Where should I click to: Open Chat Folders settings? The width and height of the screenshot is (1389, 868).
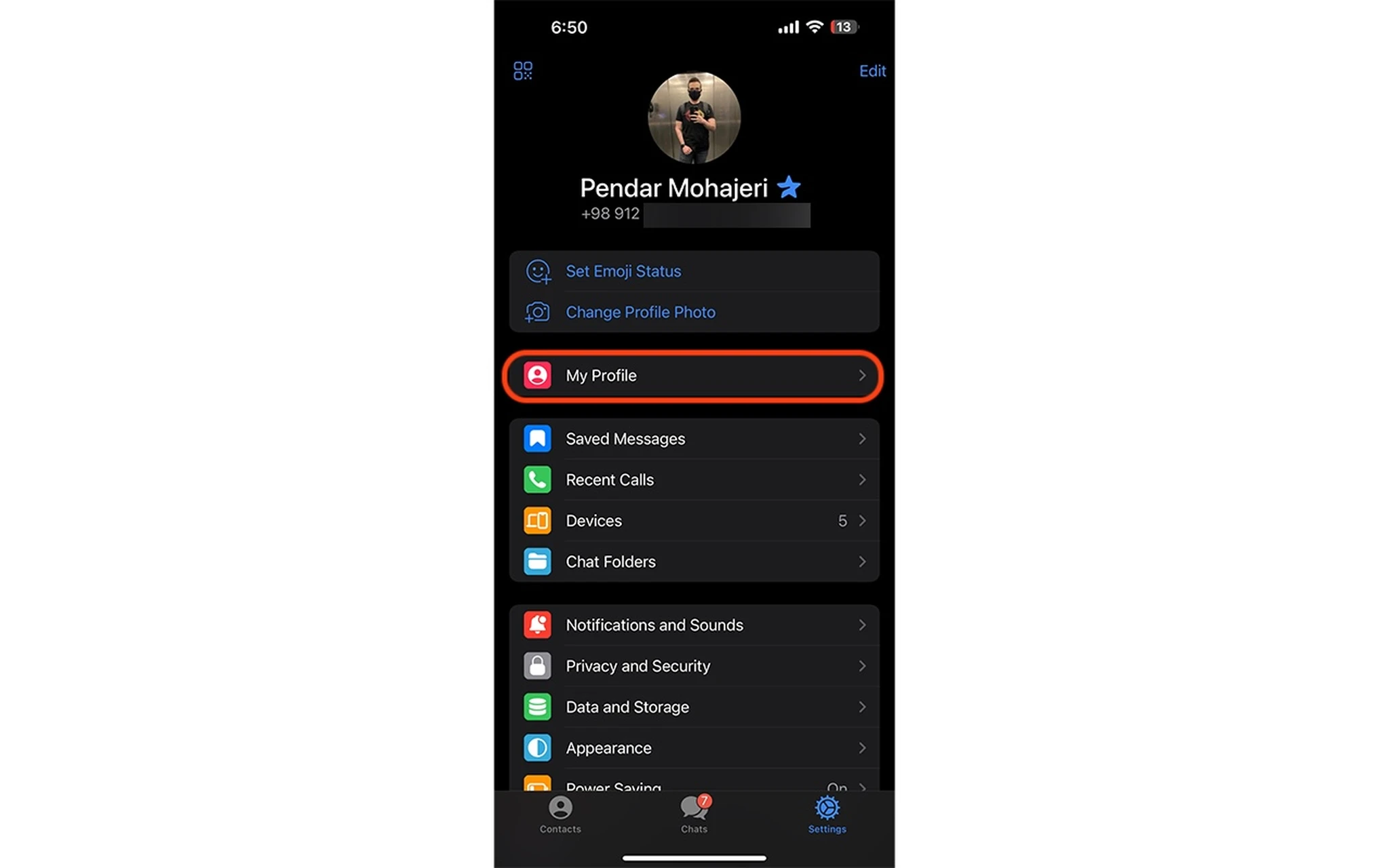[x=694, y=561]
